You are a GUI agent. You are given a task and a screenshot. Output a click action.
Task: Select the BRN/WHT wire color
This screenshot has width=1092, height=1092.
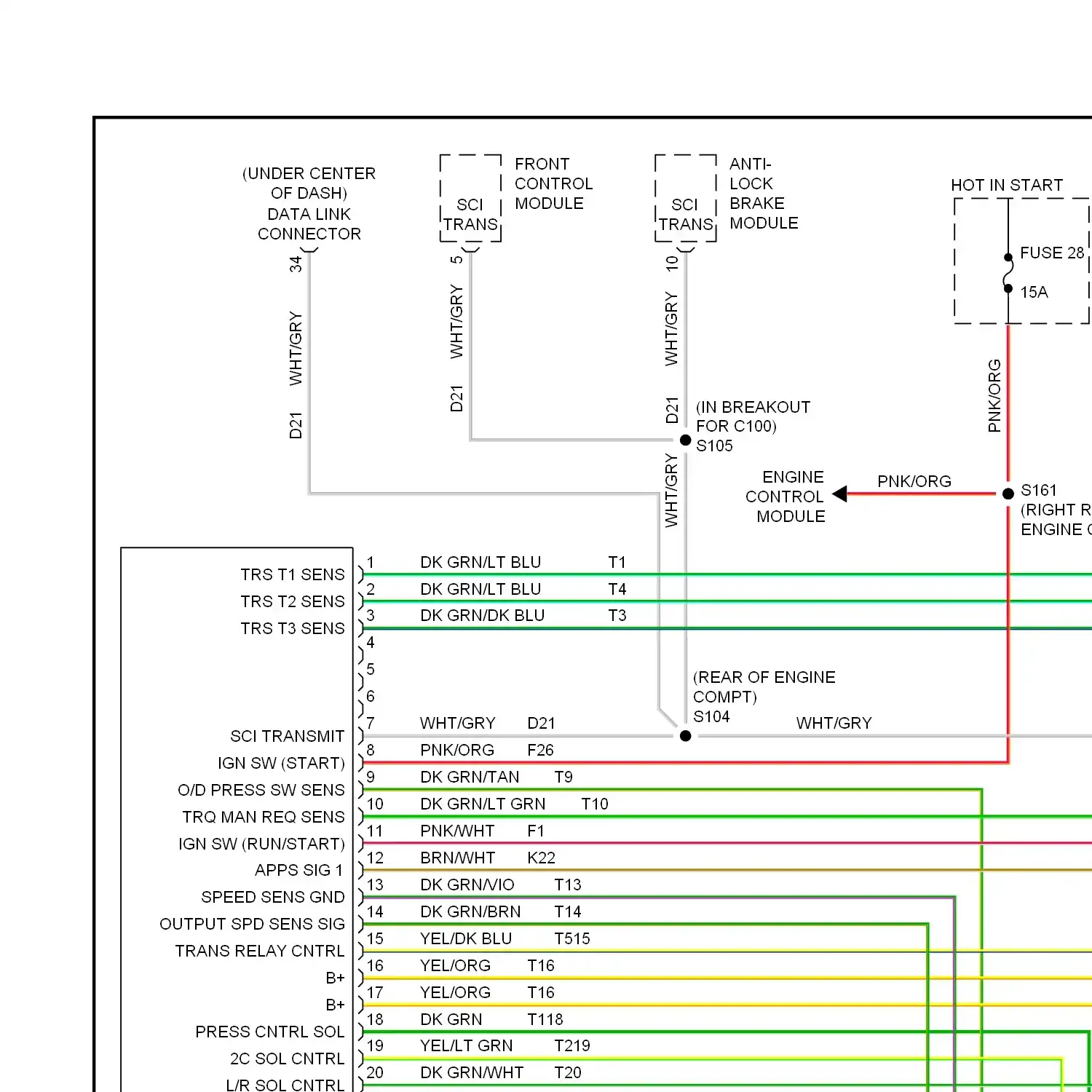coord(457,858)
